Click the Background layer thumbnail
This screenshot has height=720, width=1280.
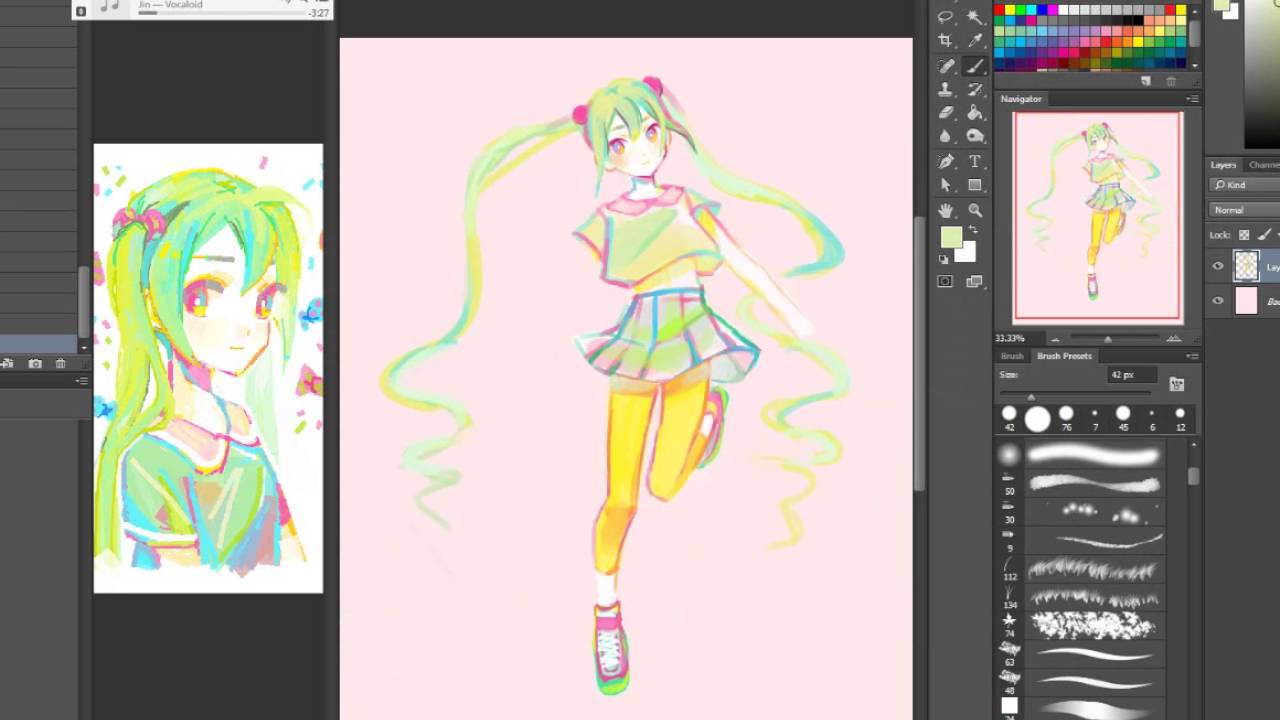pyautogui.click(x=1246, y=300)
